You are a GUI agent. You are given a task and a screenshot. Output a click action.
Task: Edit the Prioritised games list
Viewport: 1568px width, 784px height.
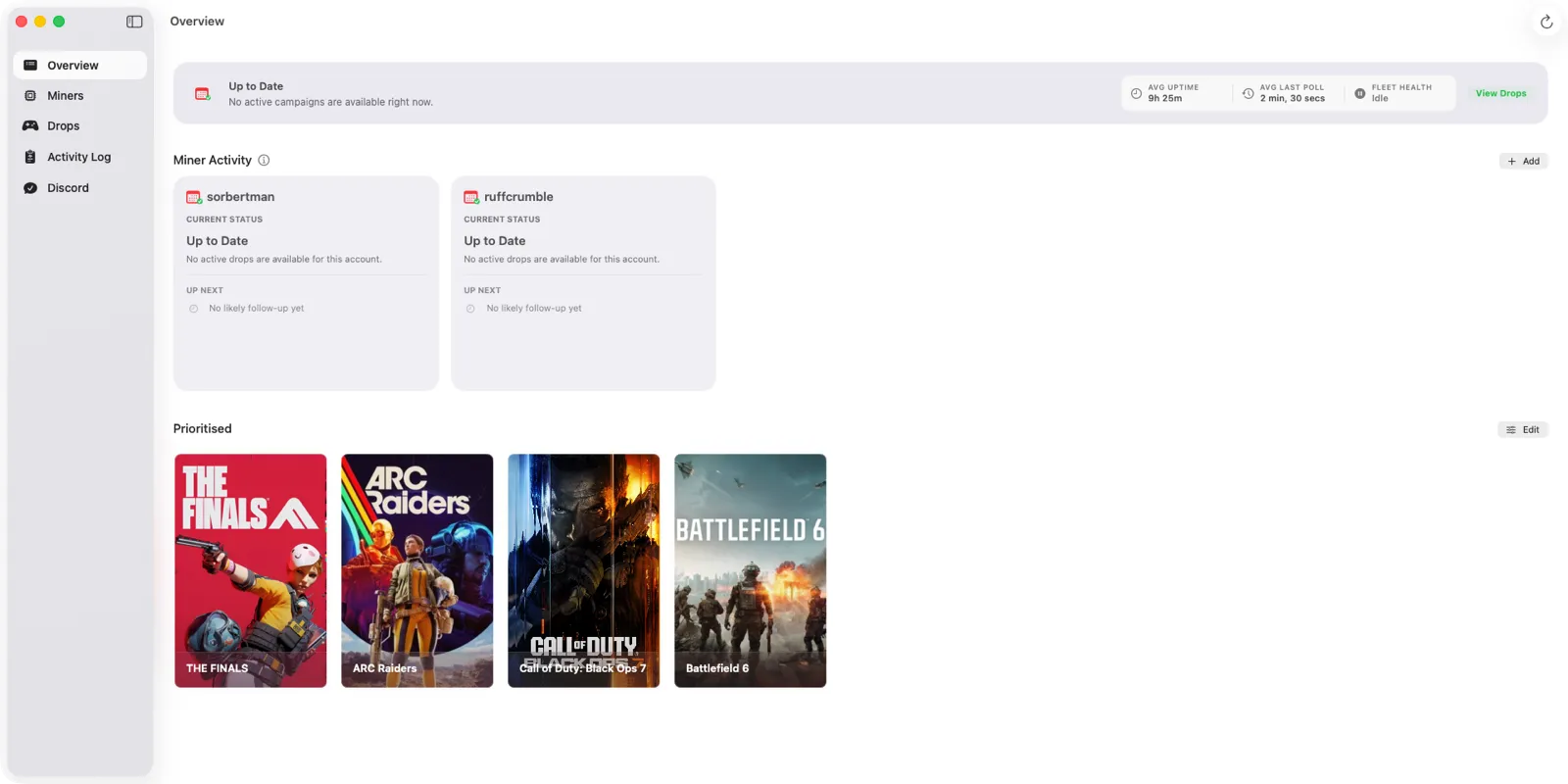click(x=1523, y=430)
